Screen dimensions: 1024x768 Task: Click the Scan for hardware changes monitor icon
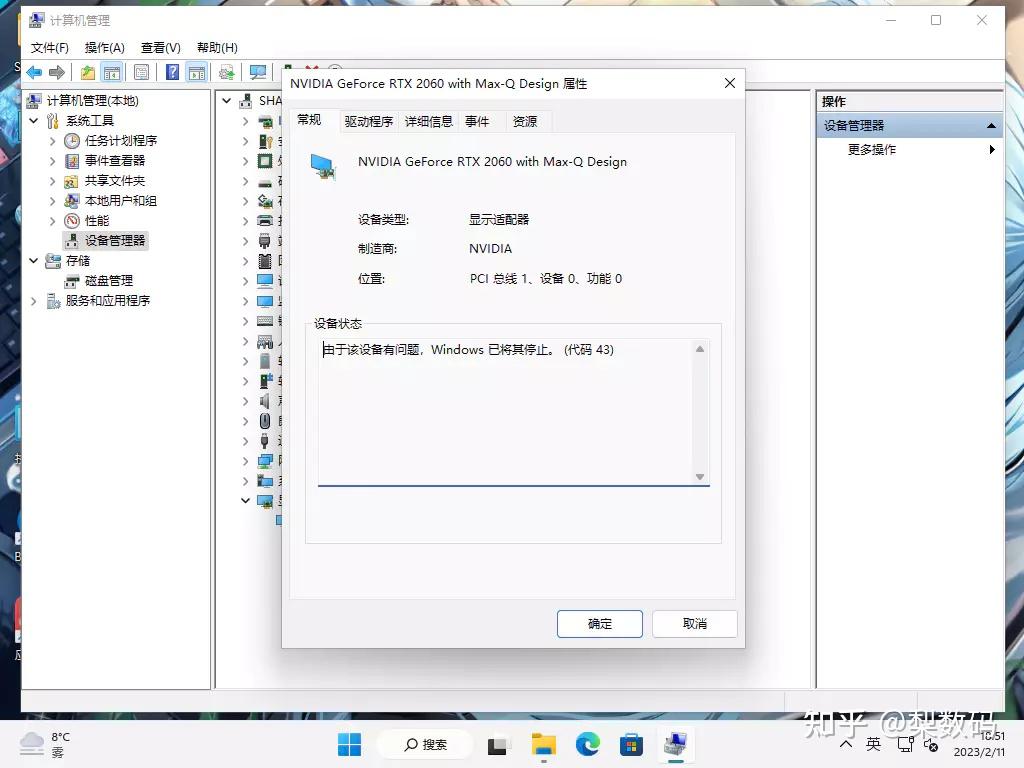point(259,72)
